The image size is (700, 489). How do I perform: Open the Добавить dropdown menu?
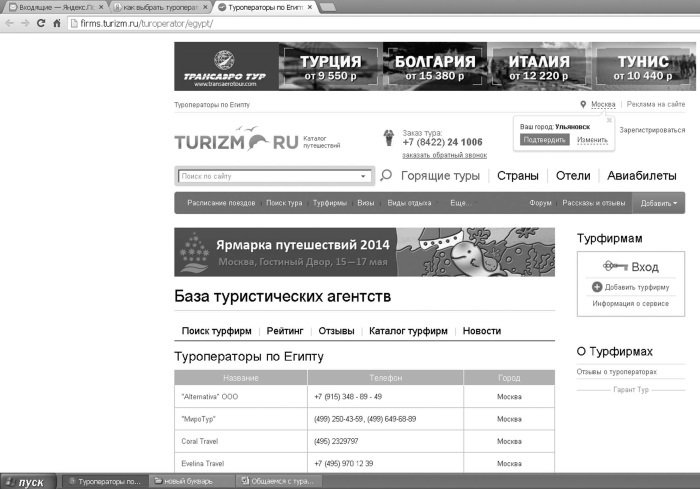658,203
